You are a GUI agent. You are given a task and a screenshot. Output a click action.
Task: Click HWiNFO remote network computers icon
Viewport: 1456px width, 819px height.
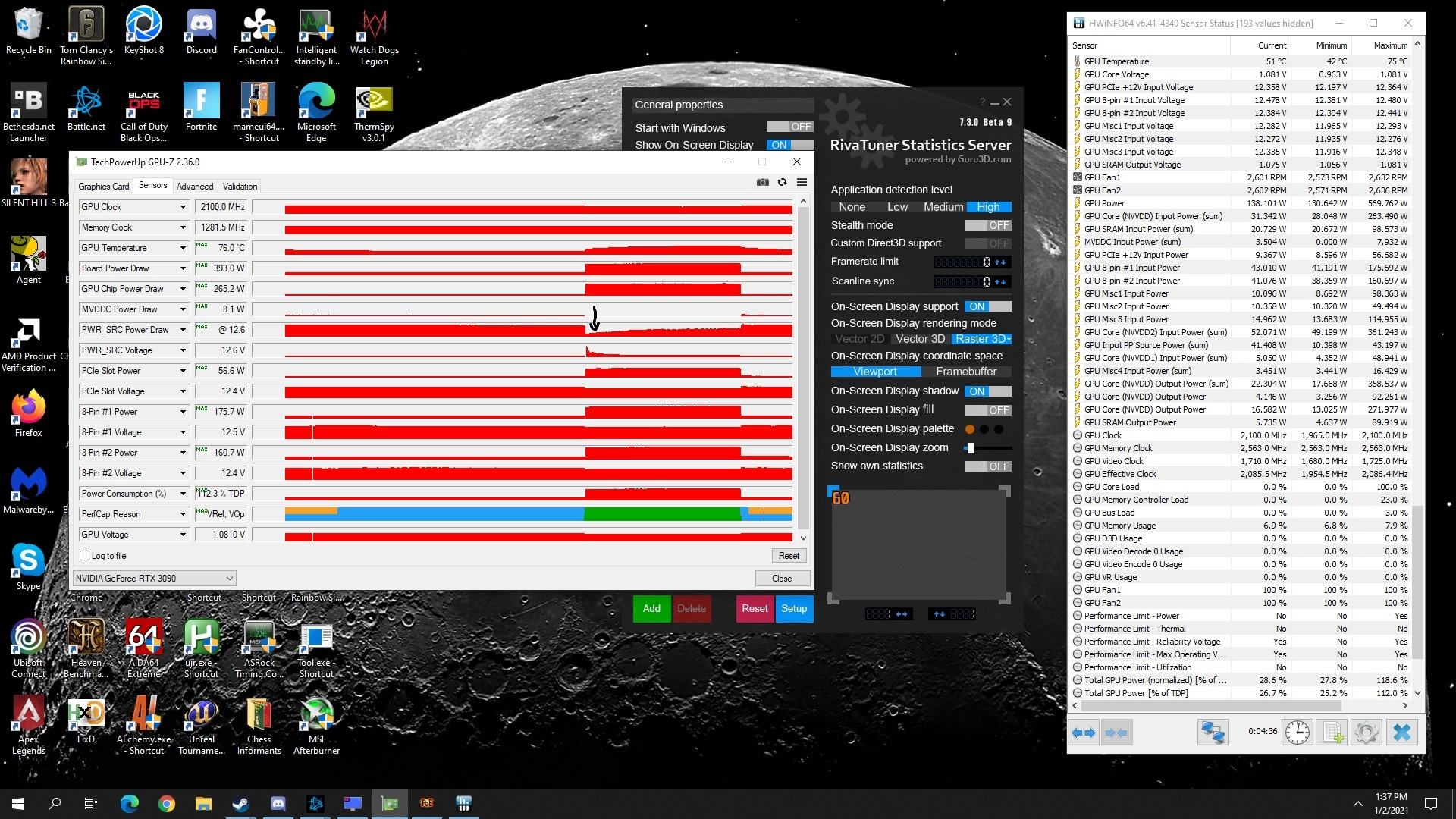1213,733
